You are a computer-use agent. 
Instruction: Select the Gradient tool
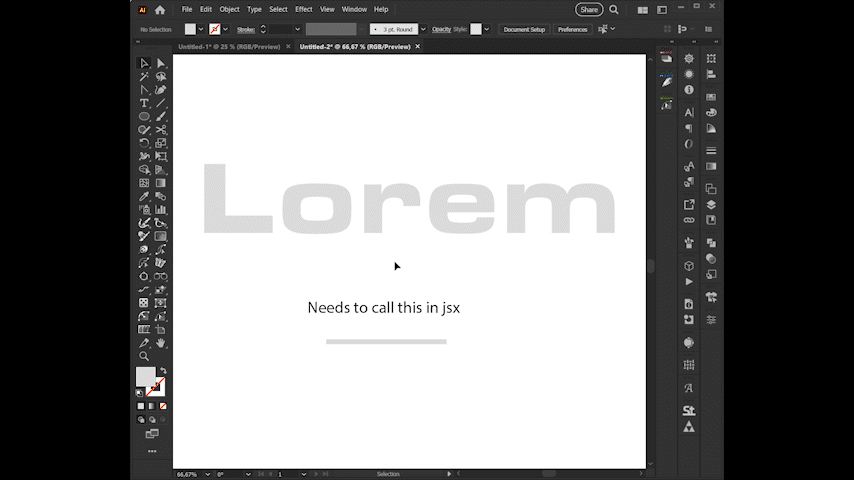pyautogui.click(x=161, y=183)
